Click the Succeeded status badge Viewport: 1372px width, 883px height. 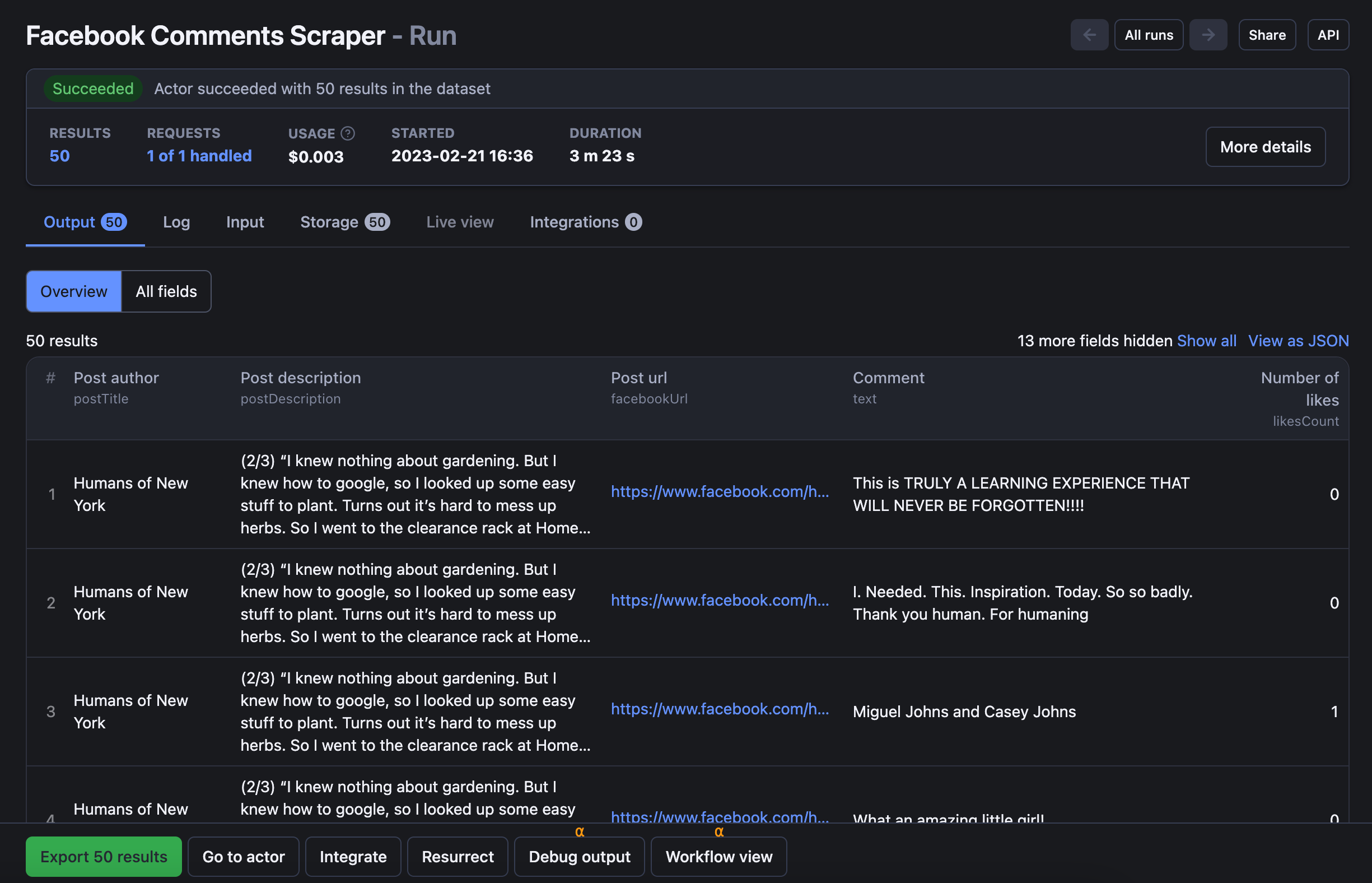point(93,89)
